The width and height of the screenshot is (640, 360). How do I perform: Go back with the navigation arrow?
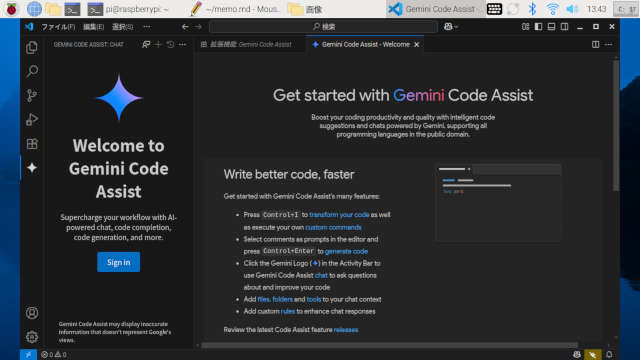point(185,27)
